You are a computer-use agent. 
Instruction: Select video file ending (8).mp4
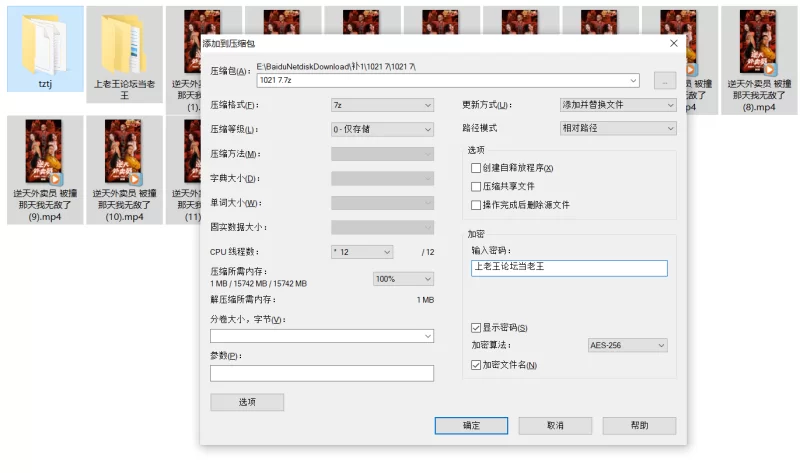(x=759, y=60)
